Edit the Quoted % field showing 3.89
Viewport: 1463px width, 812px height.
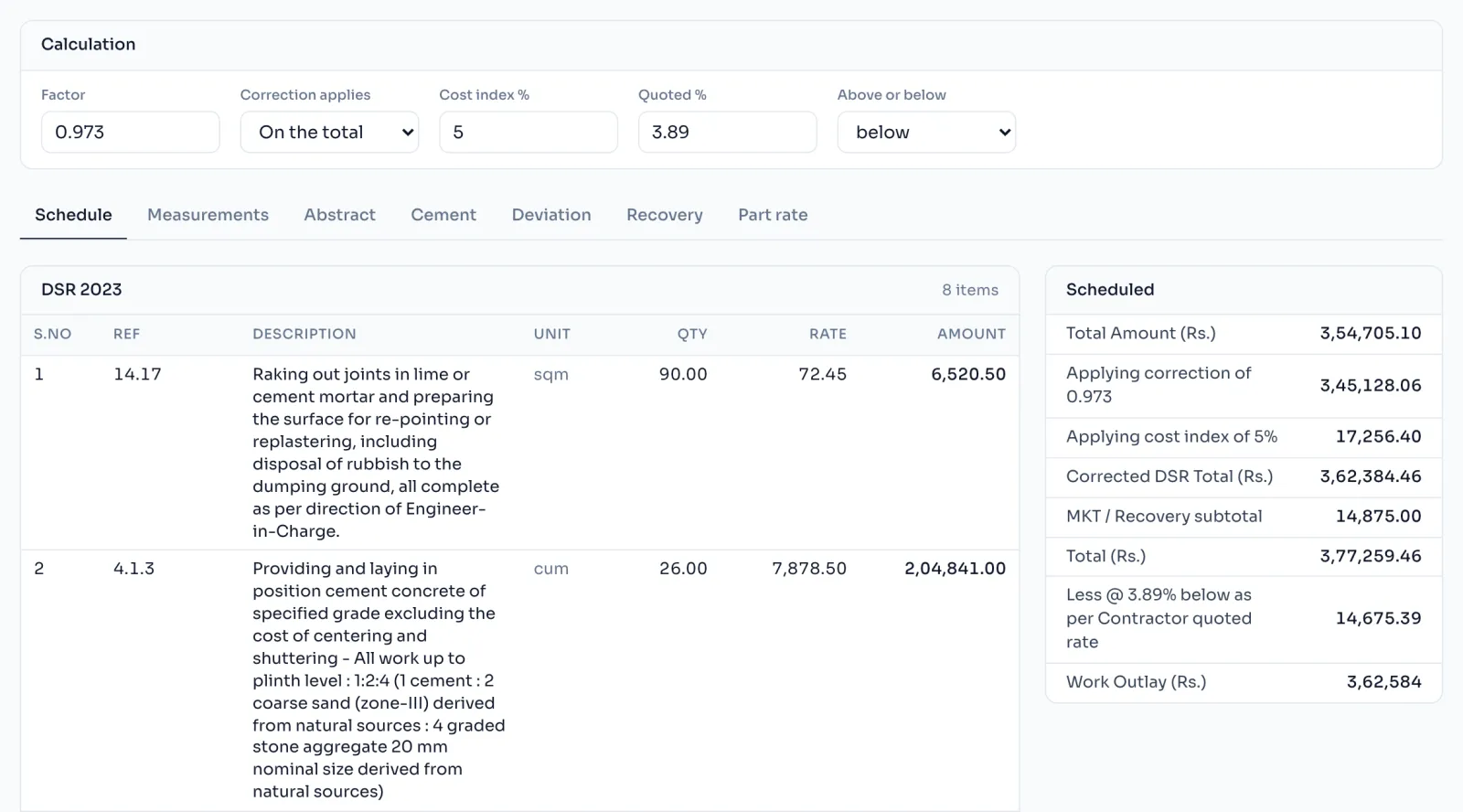(727, 132)
